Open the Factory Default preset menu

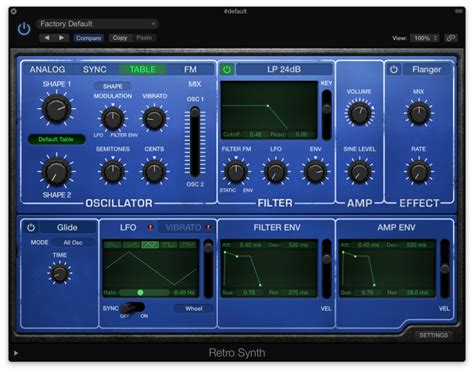(x=97, y=24)
